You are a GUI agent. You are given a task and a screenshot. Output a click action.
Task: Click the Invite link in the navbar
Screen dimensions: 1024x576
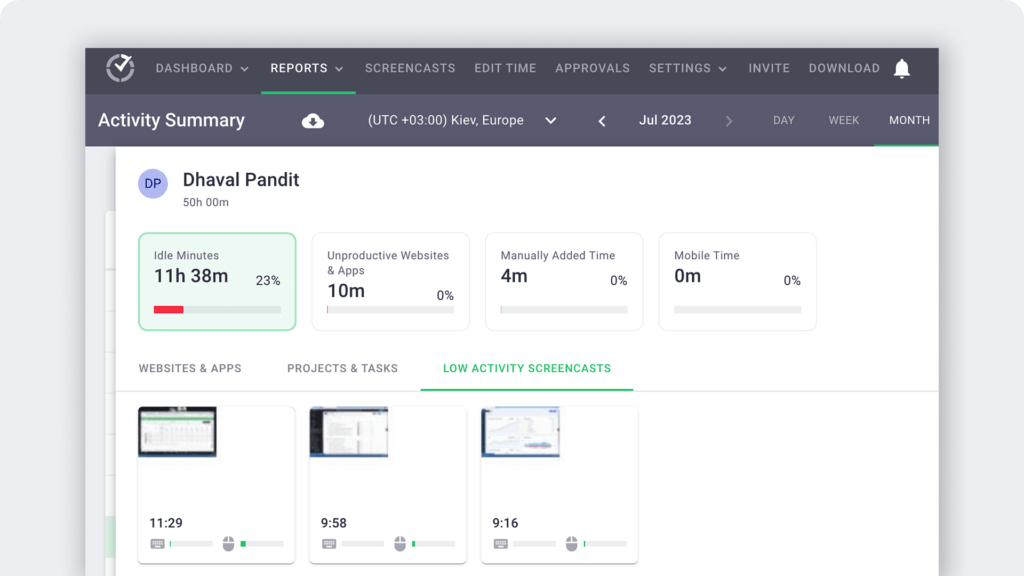[768, 67]
